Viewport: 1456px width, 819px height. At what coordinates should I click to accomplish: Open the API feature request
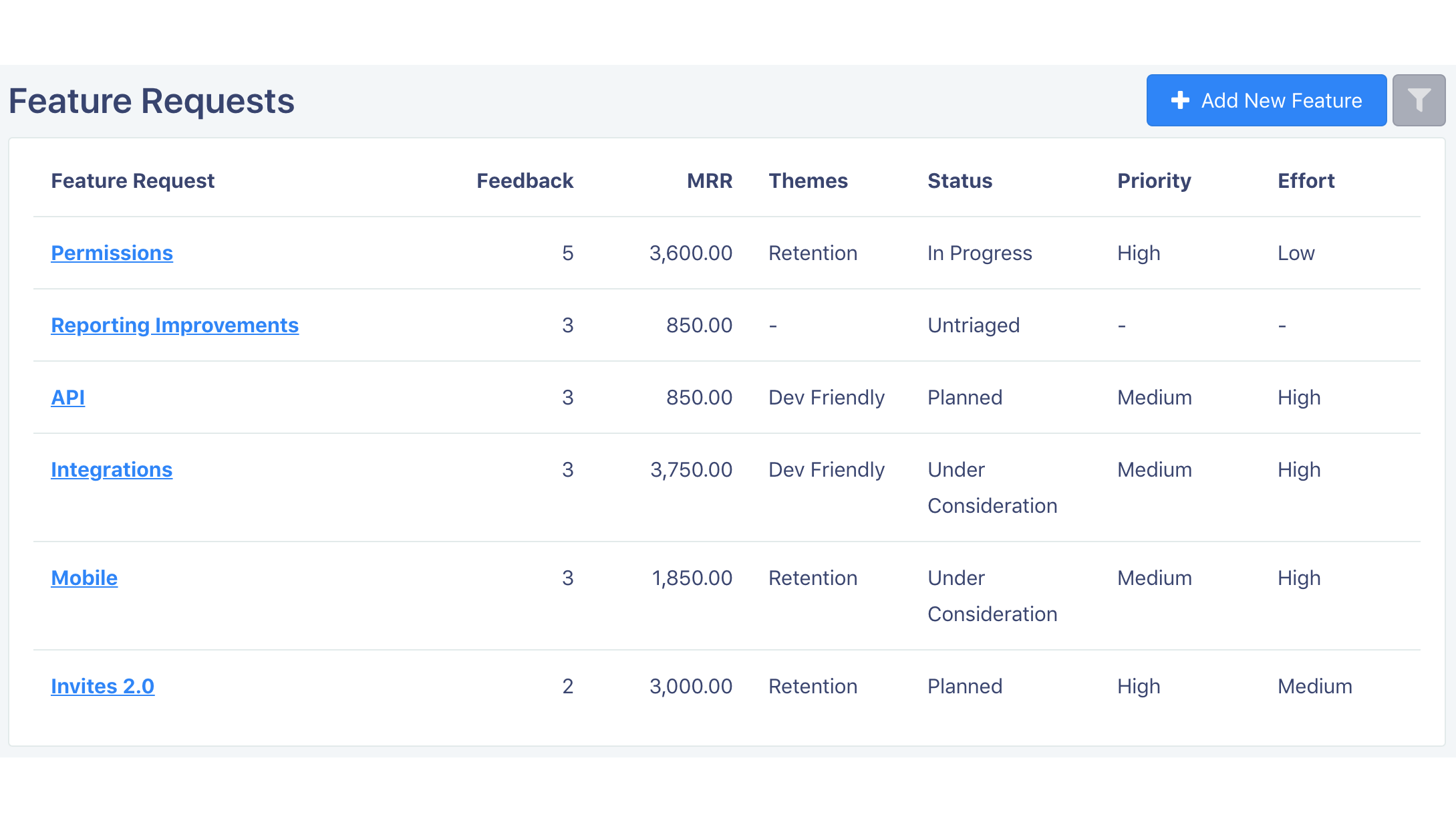[67, 397]
